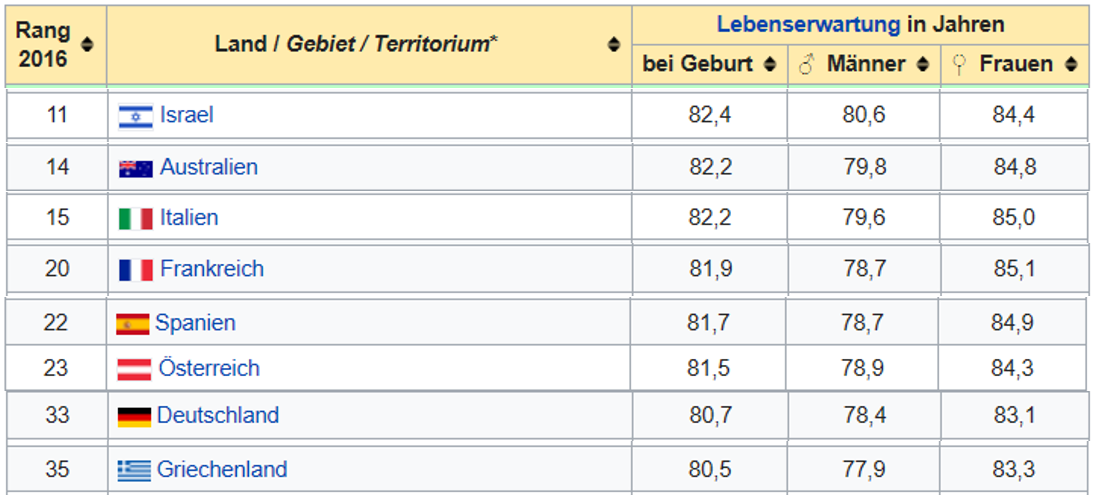
Task: Open the Australien link
Action: (x=209, y=167)
